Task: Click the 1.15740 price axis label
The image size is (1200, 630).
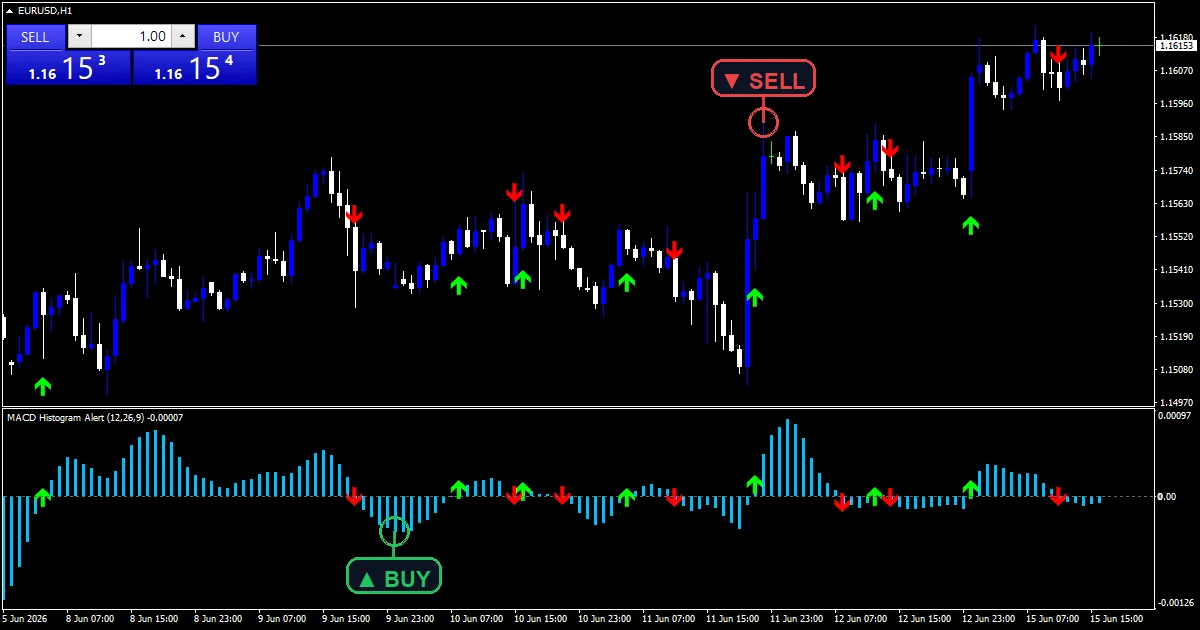Action: coord(1176,170)
